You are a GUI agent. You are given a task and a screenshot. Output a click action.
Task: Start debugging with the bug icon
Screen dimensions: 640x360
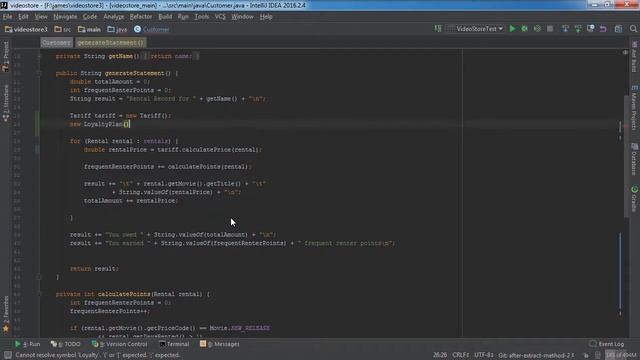[524, 29]
